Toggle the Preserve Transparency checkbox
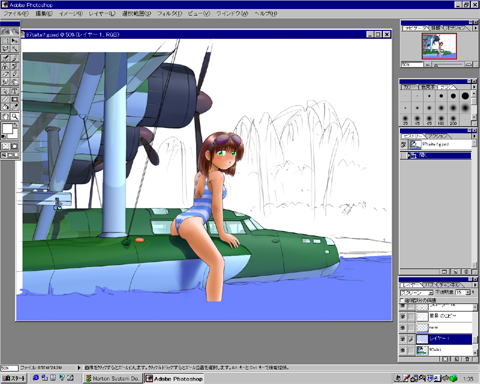 [x=402, y=300]
